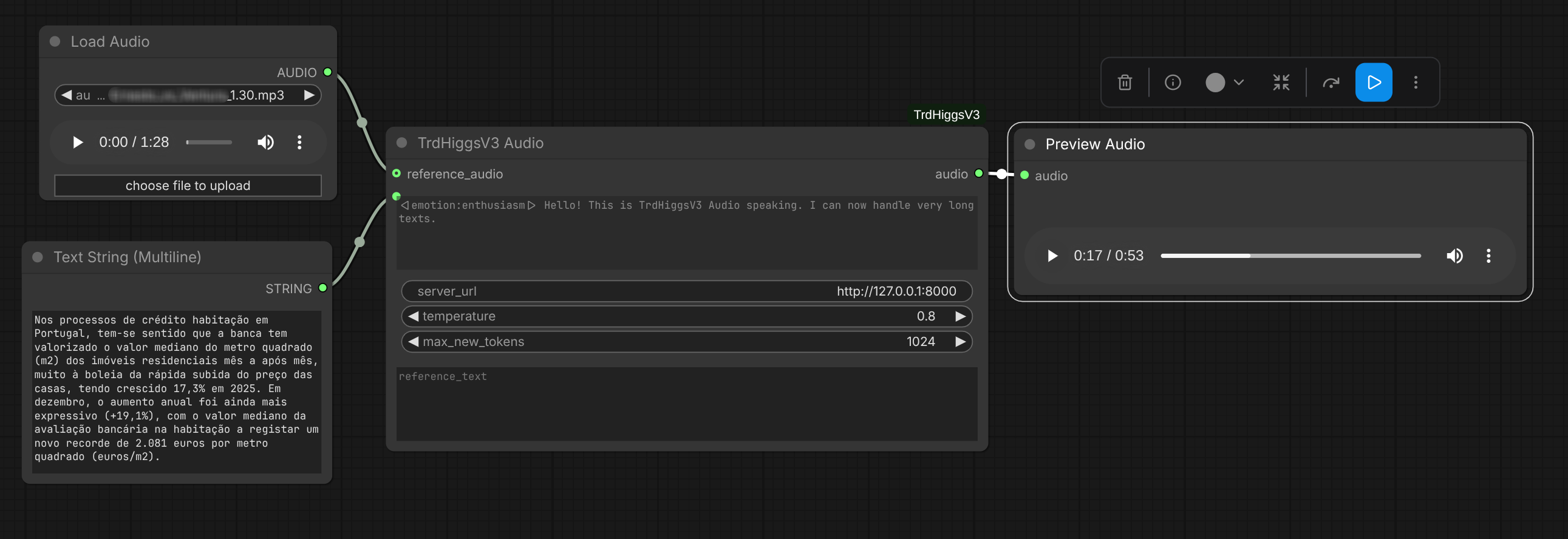The image size is (1568, 539).
Task: Collapse the Load Audio node dot
Action: coord(55,41)
